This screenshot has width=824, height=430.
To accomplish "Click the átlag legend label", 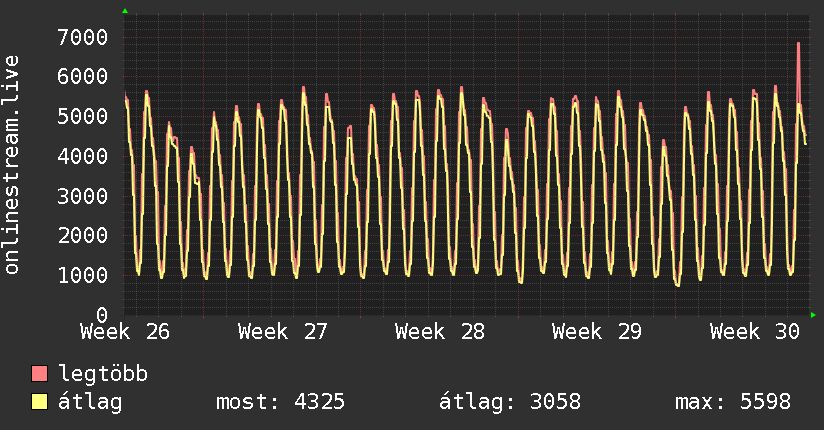I will (90, 402).
